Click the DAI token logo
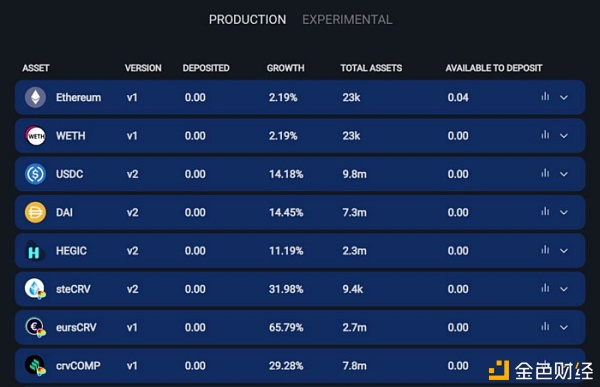This screenshot has height=387, width=600. point(35,212)
